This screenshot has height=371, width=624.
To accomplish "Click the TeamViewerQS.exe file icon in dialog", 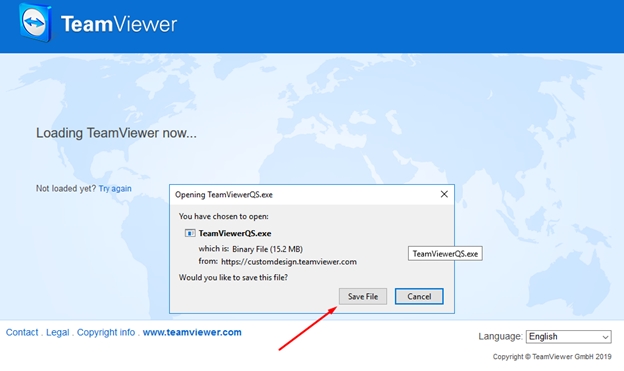I will click(190, 233).
